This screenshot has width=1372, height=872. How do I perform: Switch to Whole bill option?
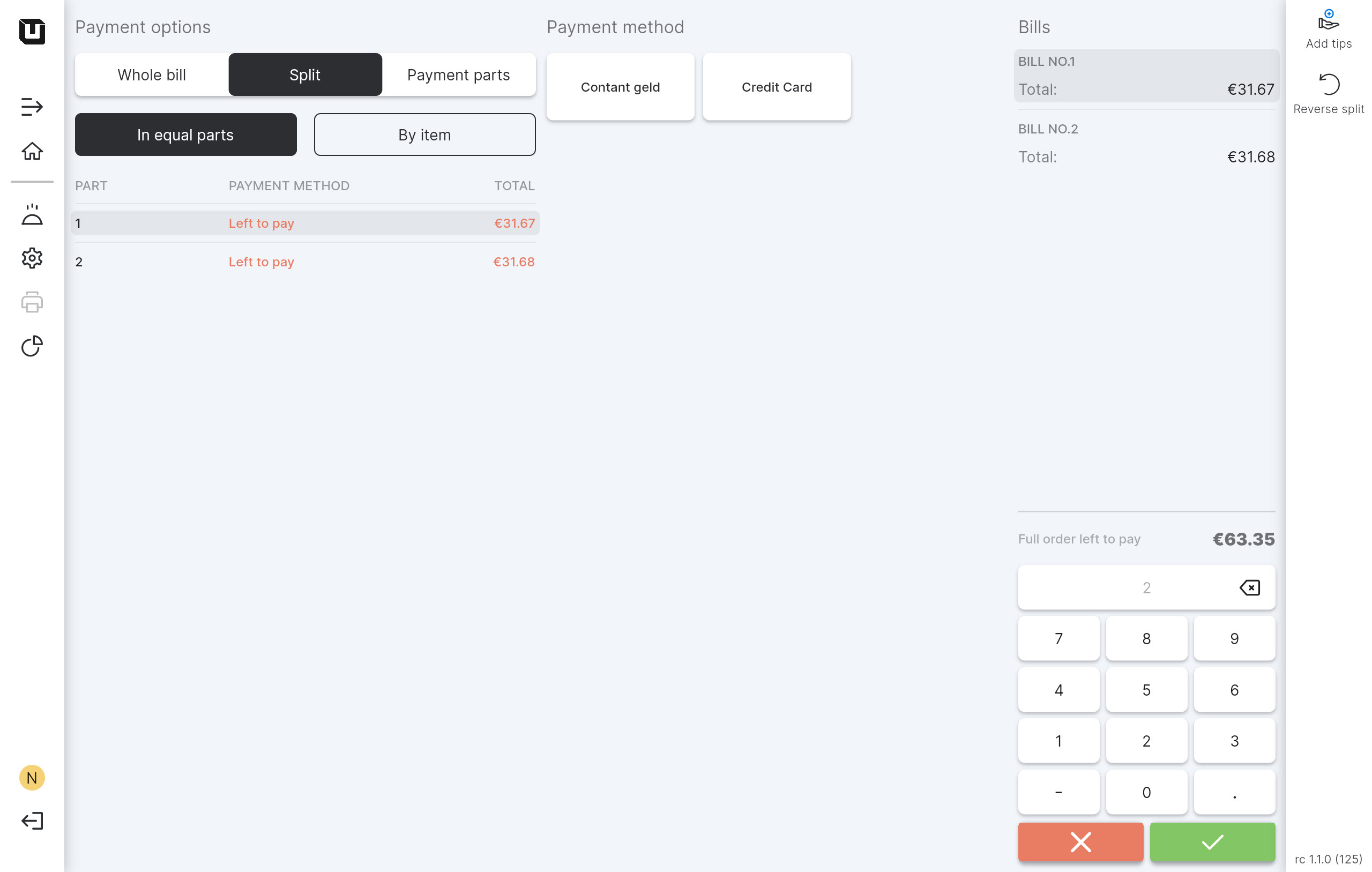click(x=152, y=74)
